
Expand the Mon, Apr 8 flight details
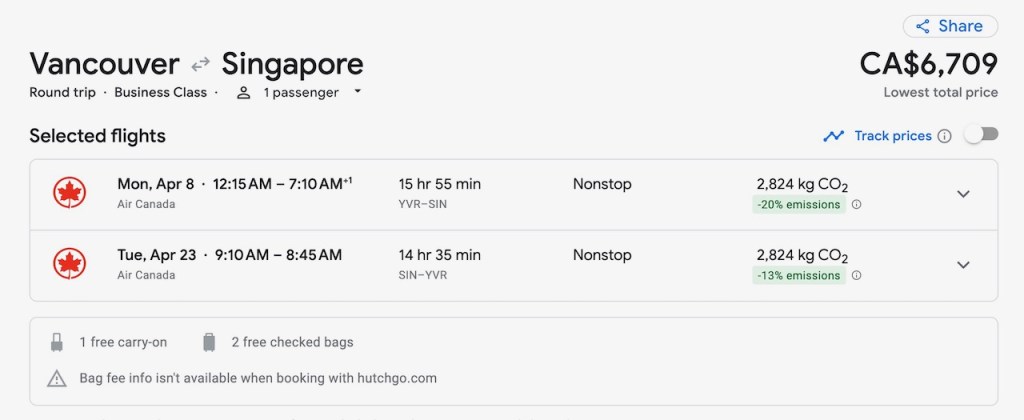tap(963, 194)
